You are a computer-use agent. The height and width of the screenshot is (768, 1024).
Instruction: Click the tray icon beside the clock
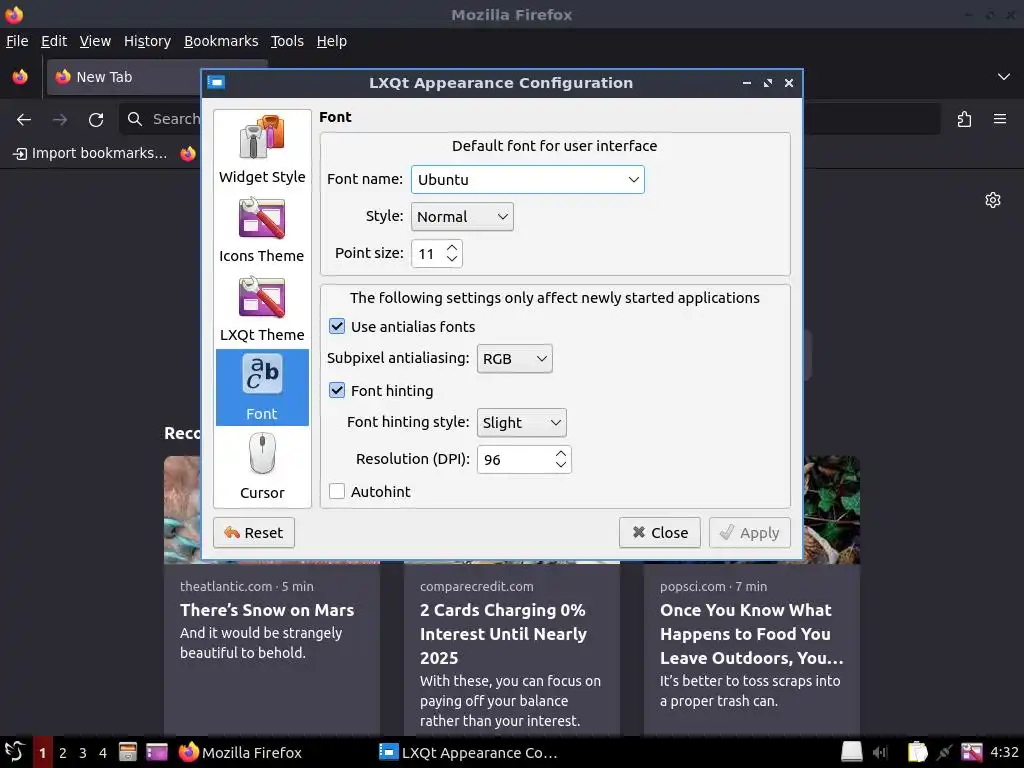[x=972, y=752]
